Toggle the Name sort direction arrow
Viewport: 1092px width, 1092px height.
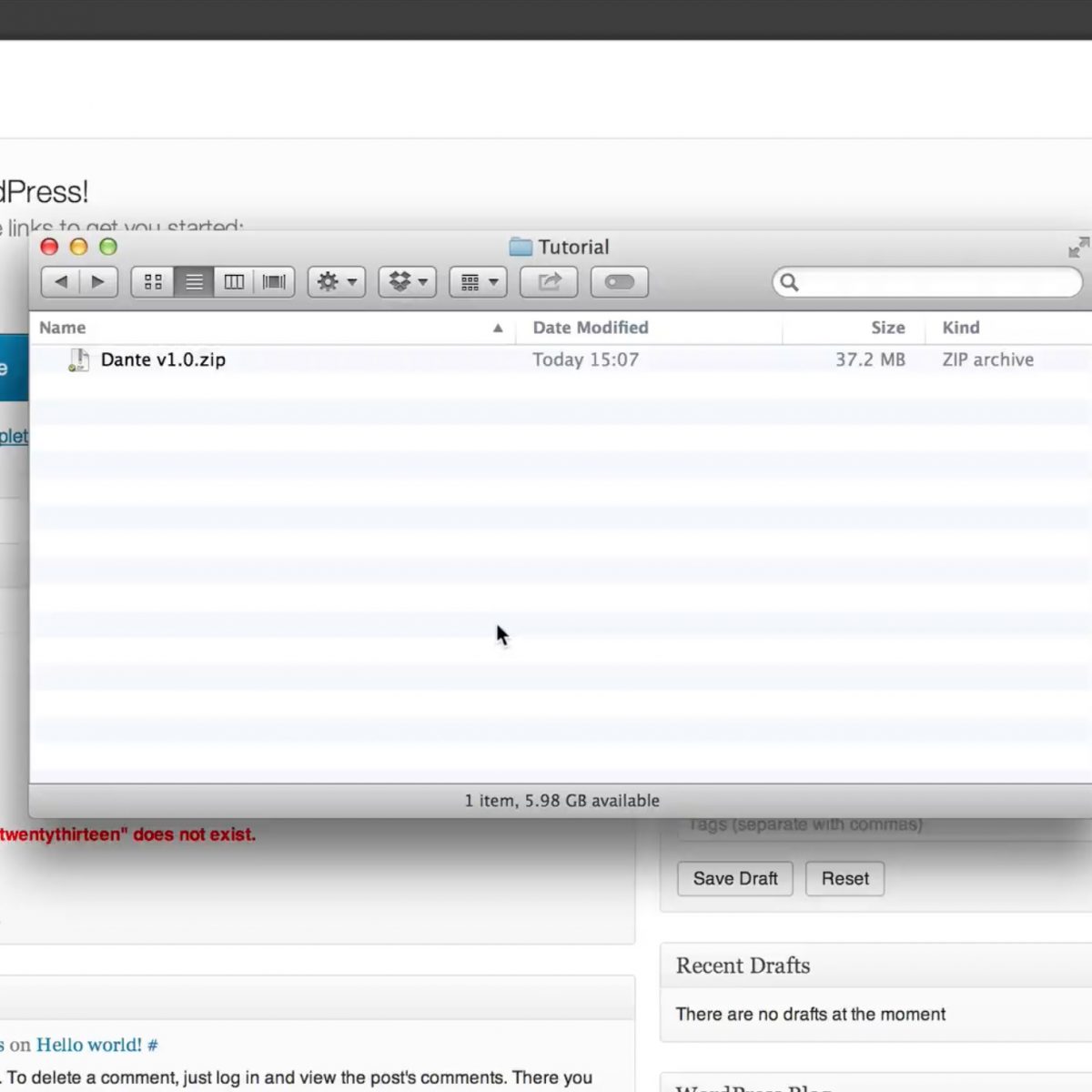point(498,328)
